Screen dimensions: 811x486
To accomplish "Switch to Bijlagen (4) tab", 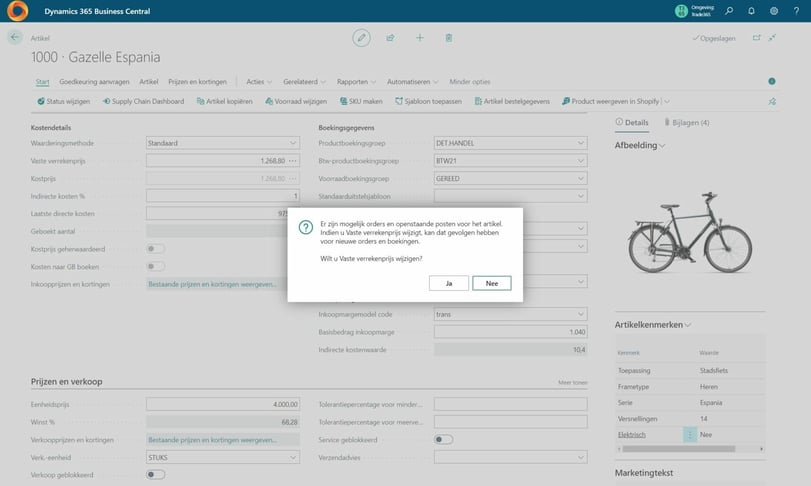I will coord(687,123).
